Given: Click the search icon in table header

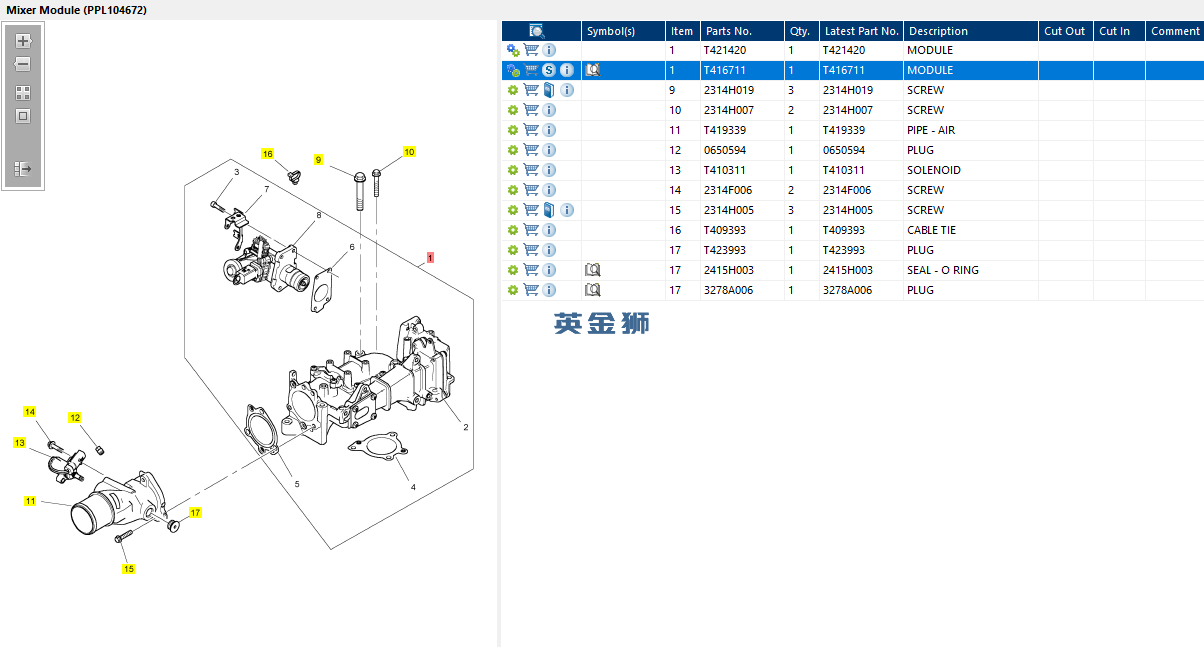Looking at the screenshot, I should [x=537, y=31].
